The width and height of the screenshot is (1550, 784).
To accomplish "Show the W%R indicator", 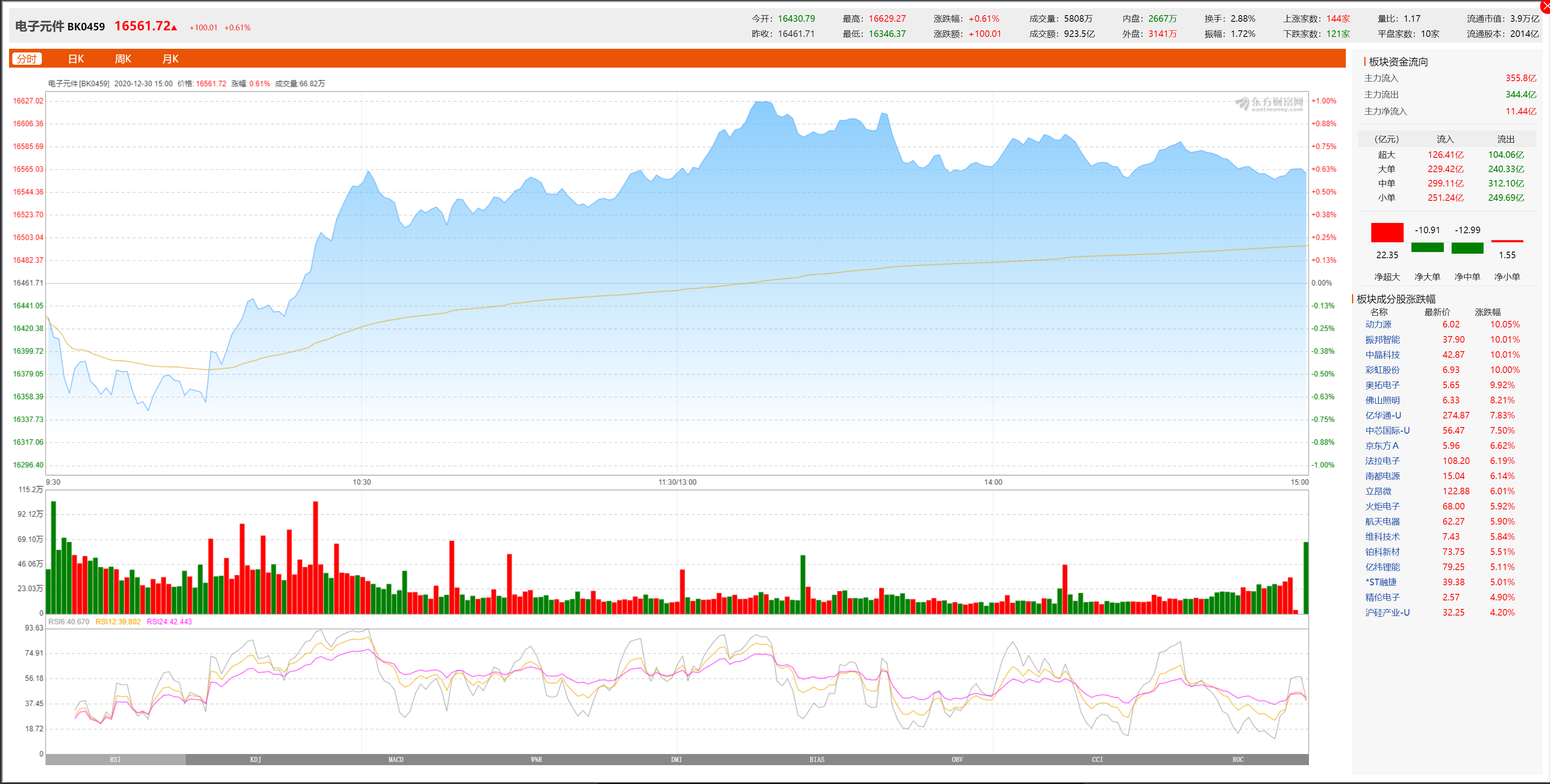I will pyautogui.click(x=536, y=759).
